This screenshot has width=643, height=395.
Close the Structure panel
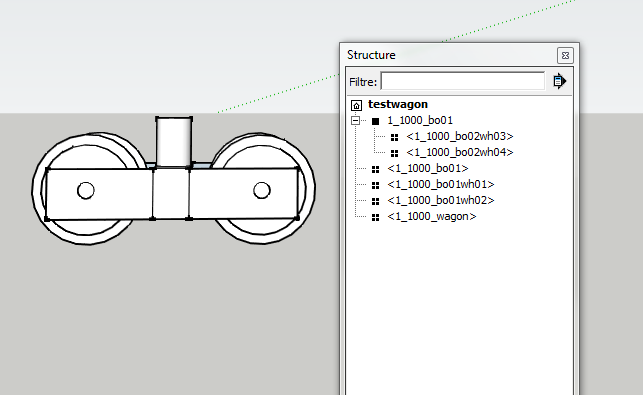click(x=565, y=55)
